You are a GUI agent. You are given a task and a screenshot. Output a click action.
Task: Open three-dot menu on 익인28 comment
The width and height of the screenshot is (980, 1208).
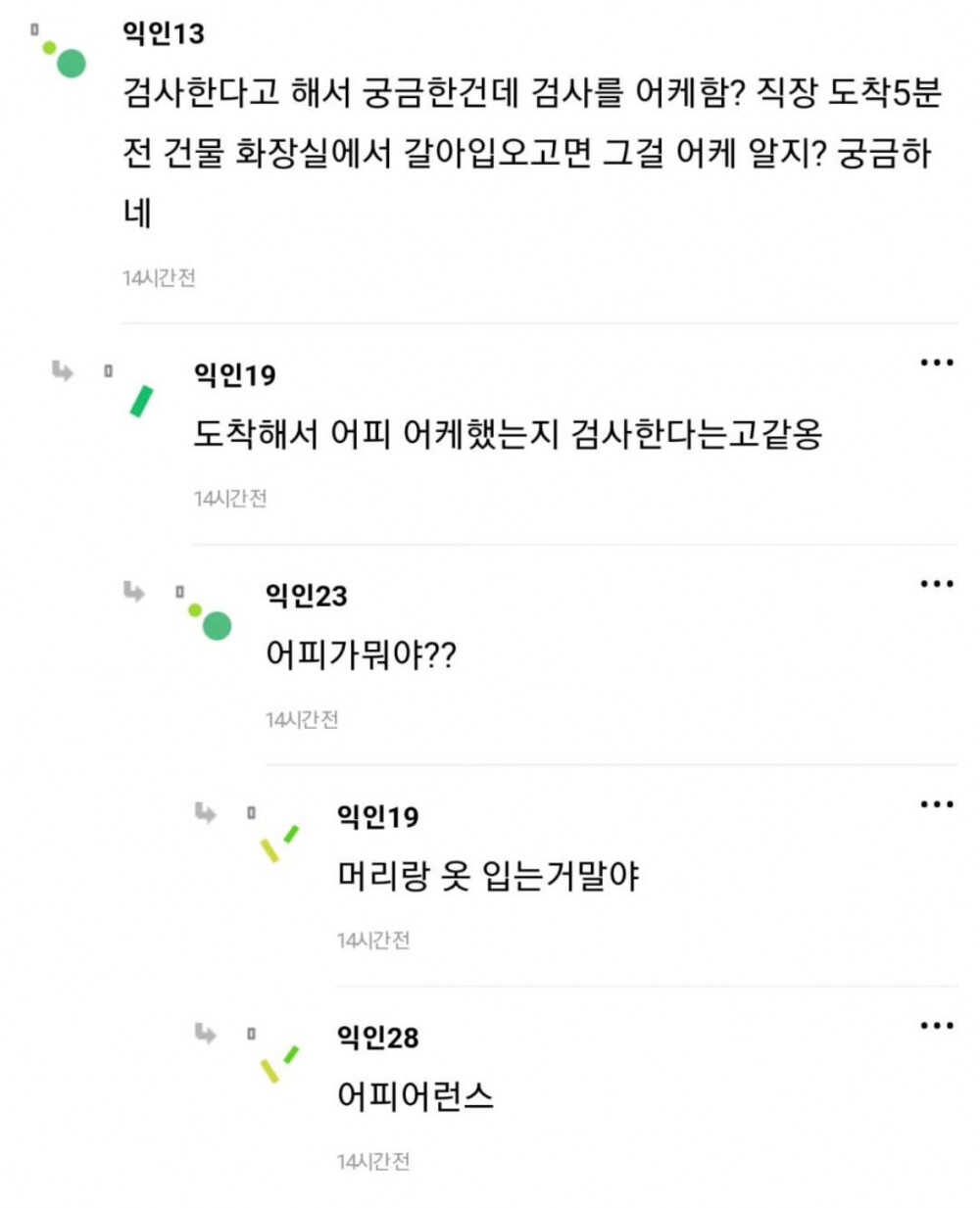click(x=937, y=1027)
